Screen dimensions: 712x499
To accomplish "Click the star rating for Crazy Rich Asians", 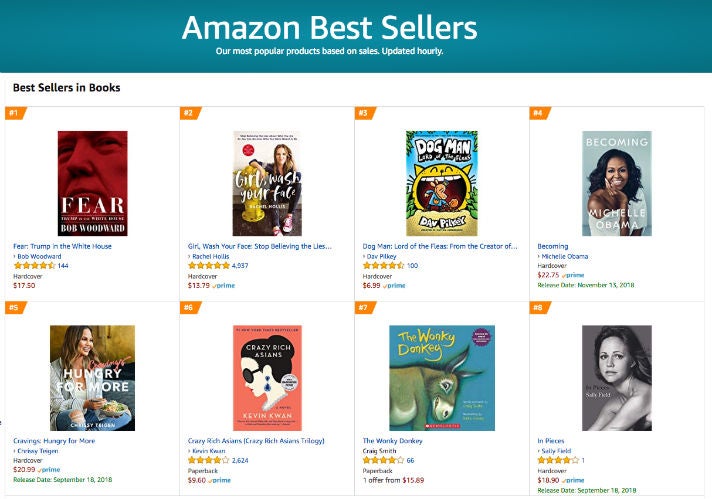I will (208, 461).
